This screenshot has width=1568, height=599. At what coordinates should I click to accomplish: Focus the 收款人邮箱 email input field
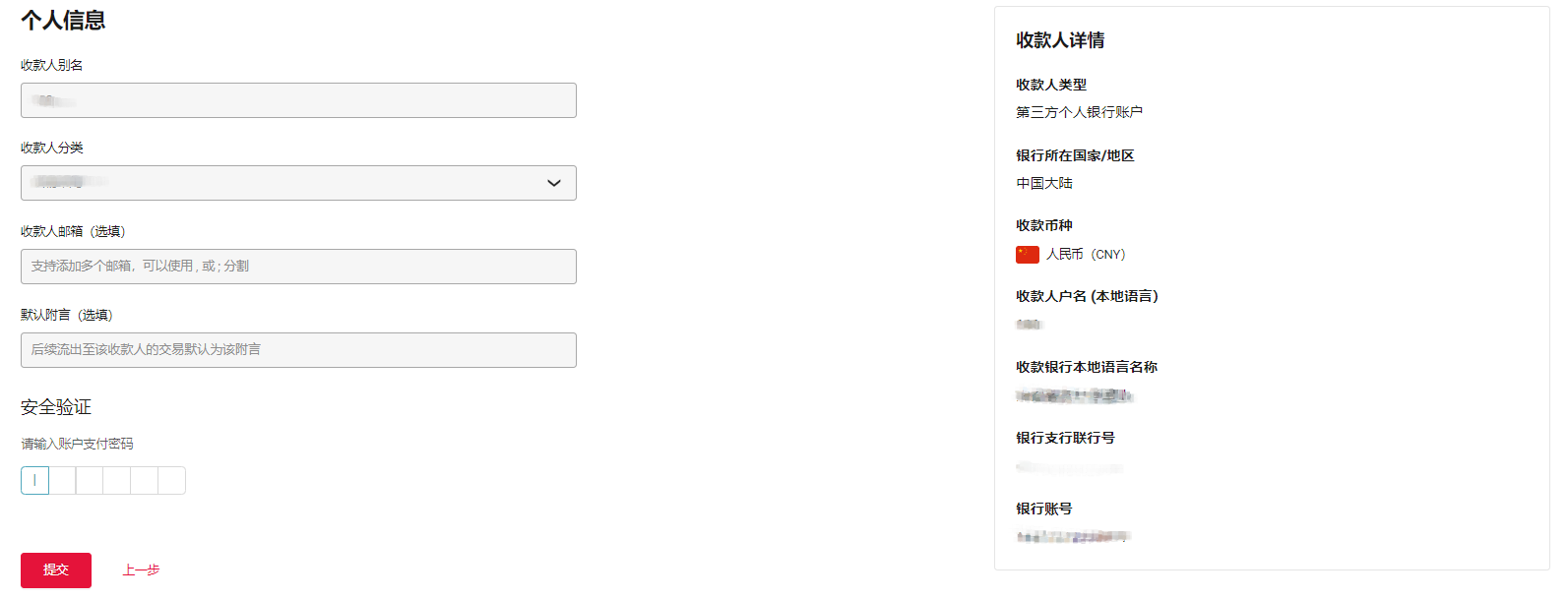[x=298, y=267]
